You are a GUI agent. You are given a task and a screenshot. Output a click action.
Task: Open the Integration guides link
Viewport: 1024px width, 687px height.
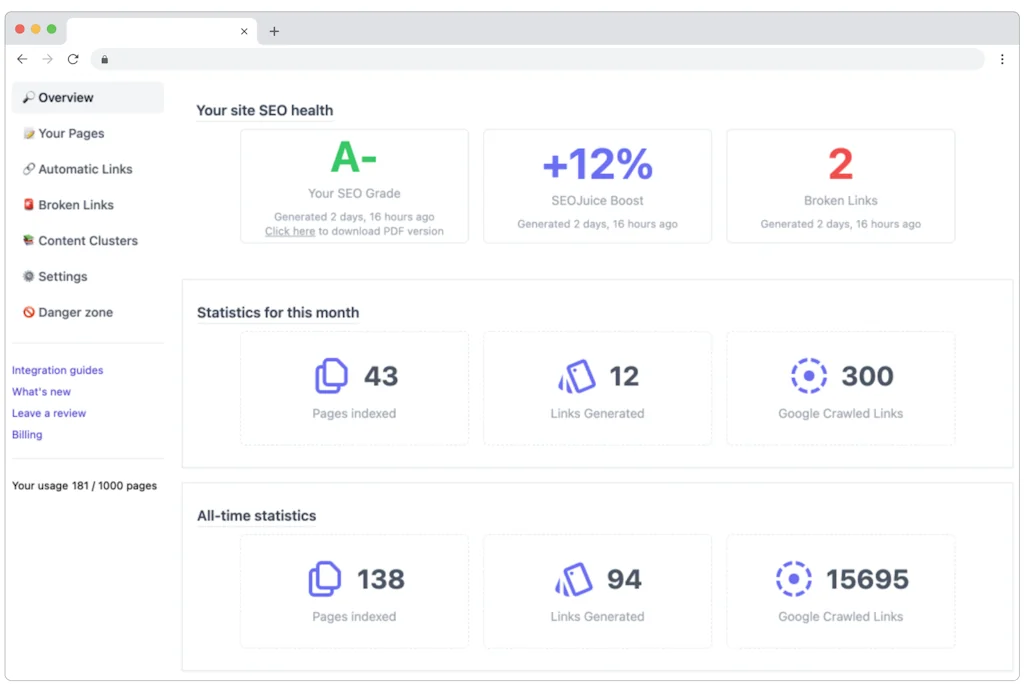(57, 370)
